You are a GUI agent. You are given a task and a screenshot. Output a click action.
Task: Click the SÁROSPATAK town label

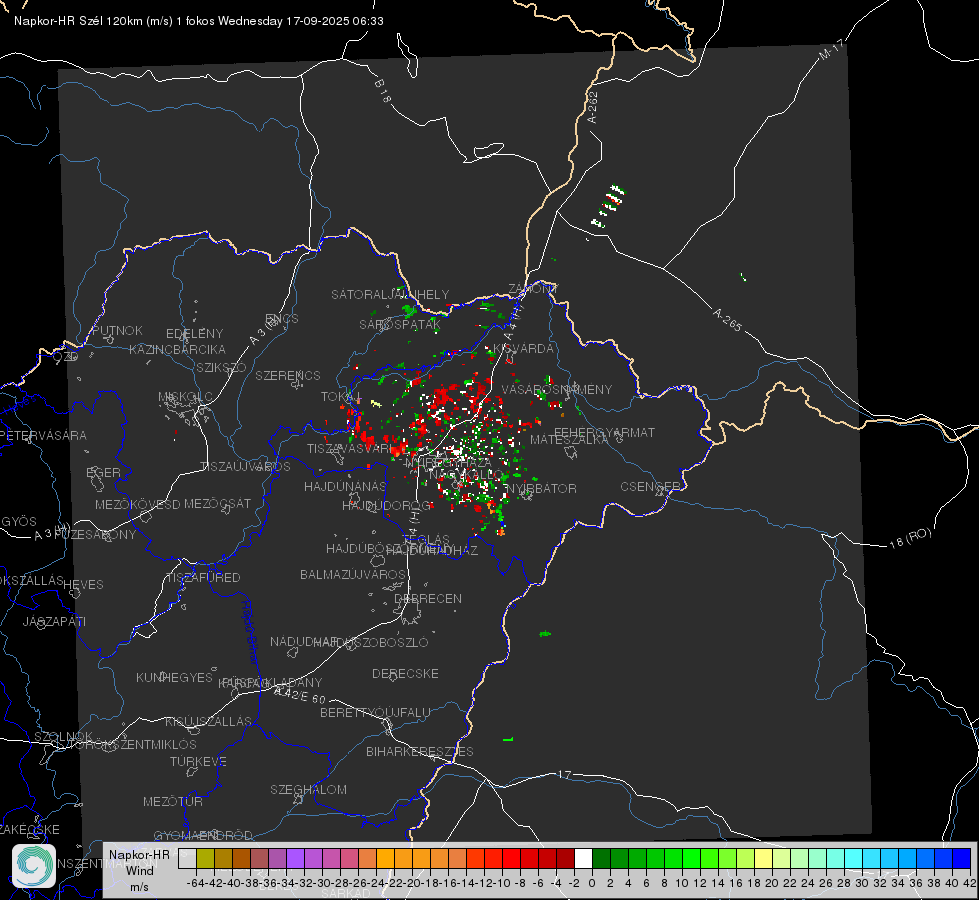point(400,324)
